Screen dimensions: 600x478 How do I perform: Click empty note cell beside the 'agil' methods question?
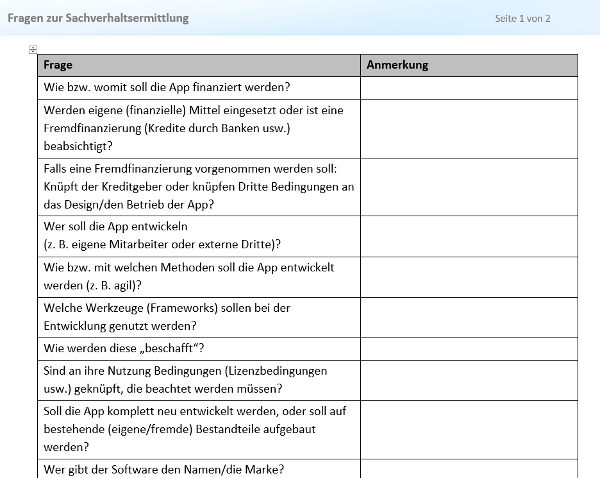(x=468, y=276)
